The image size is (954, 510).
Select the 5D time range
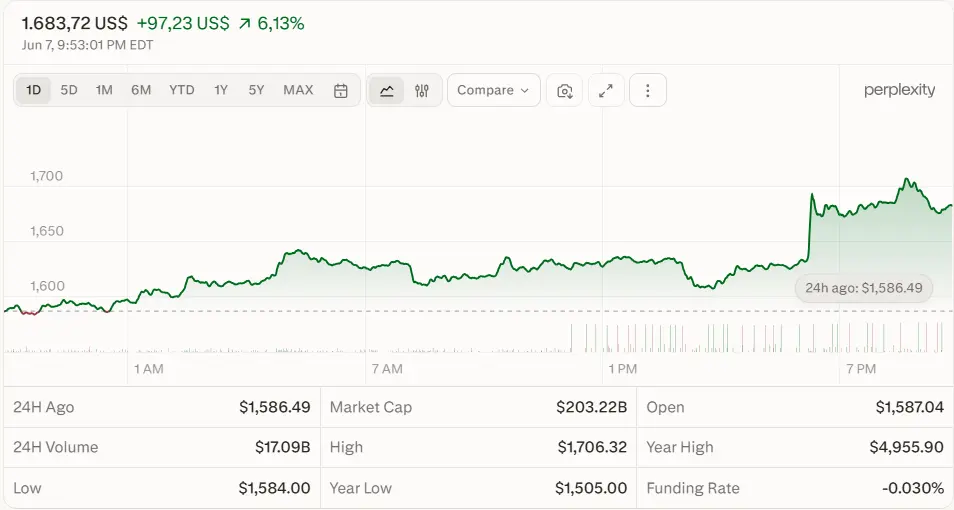69,90
